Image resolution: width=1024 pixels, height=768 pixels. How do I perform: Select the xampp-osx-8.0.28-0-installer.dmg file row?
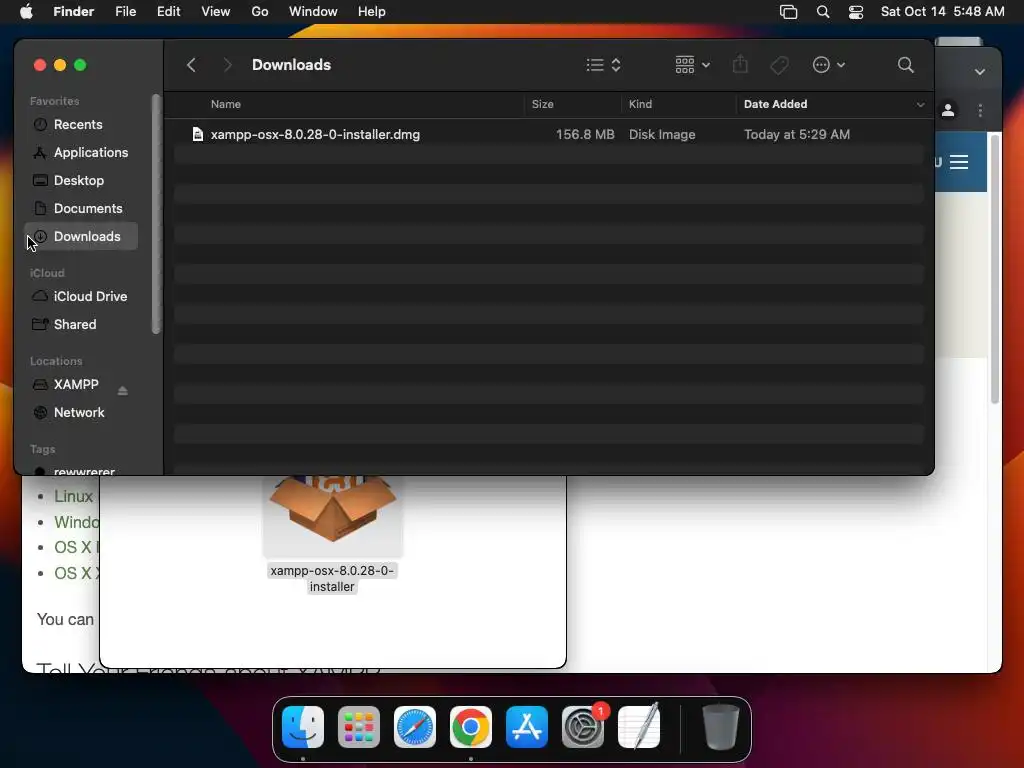coord(549,135)
